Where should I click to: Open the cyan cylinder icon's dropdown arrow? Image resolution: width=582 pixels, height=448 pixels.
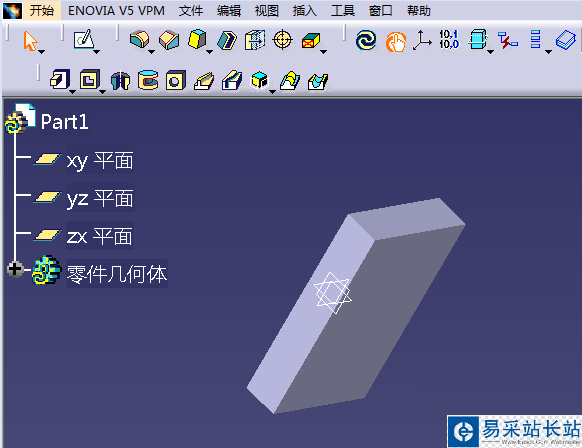[x=490, y=52]
